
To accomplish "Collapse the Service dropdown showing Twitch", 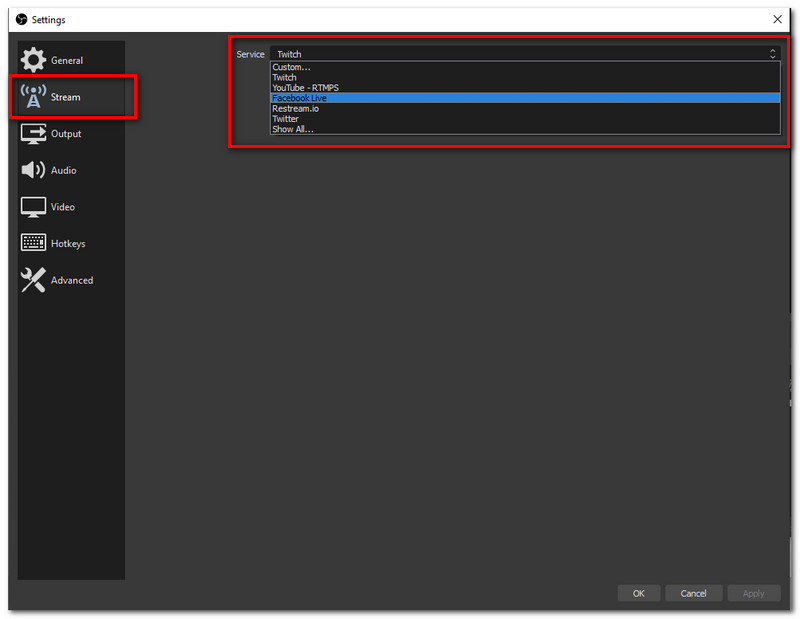I will 525,54.
